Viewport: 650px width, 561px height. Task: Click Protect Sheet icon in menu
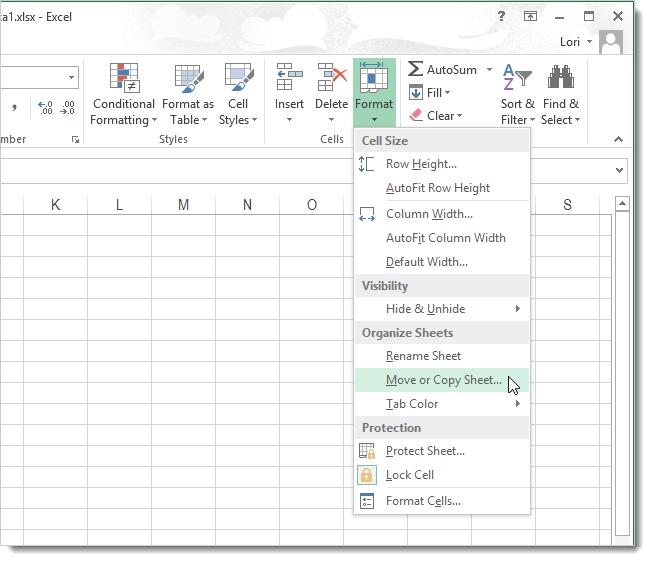click(366, 451)
